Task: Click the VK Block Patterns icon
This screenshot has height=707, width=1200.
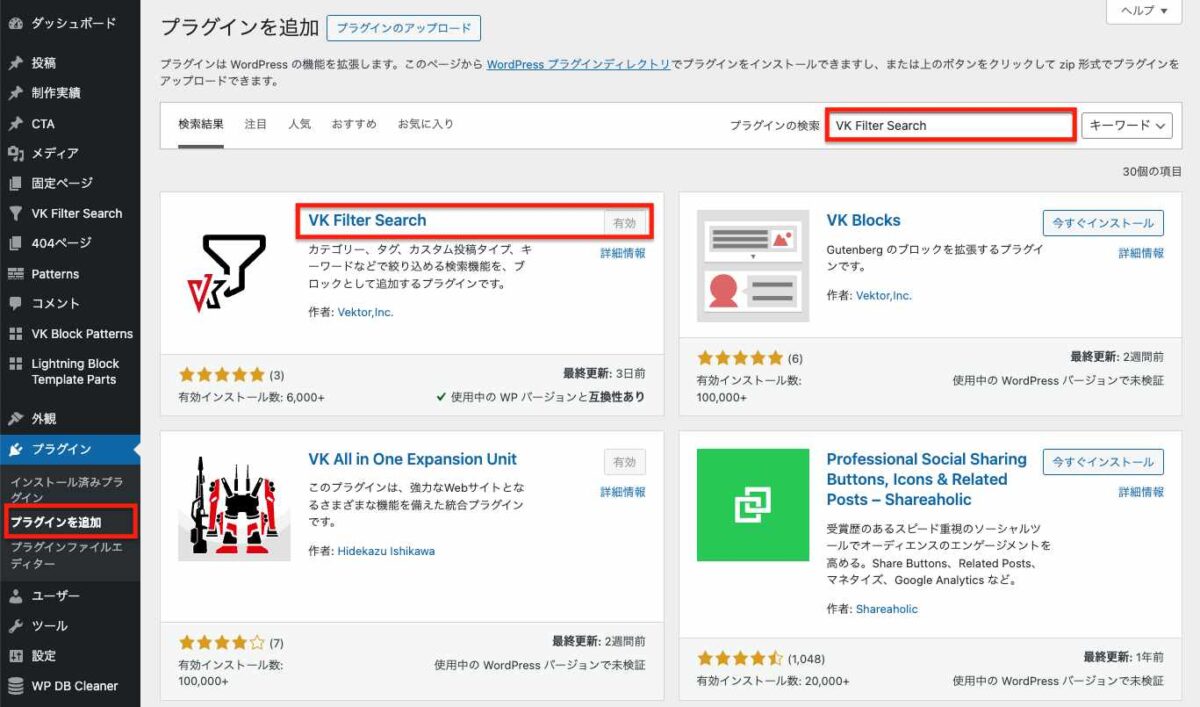Action: (14, 333)
